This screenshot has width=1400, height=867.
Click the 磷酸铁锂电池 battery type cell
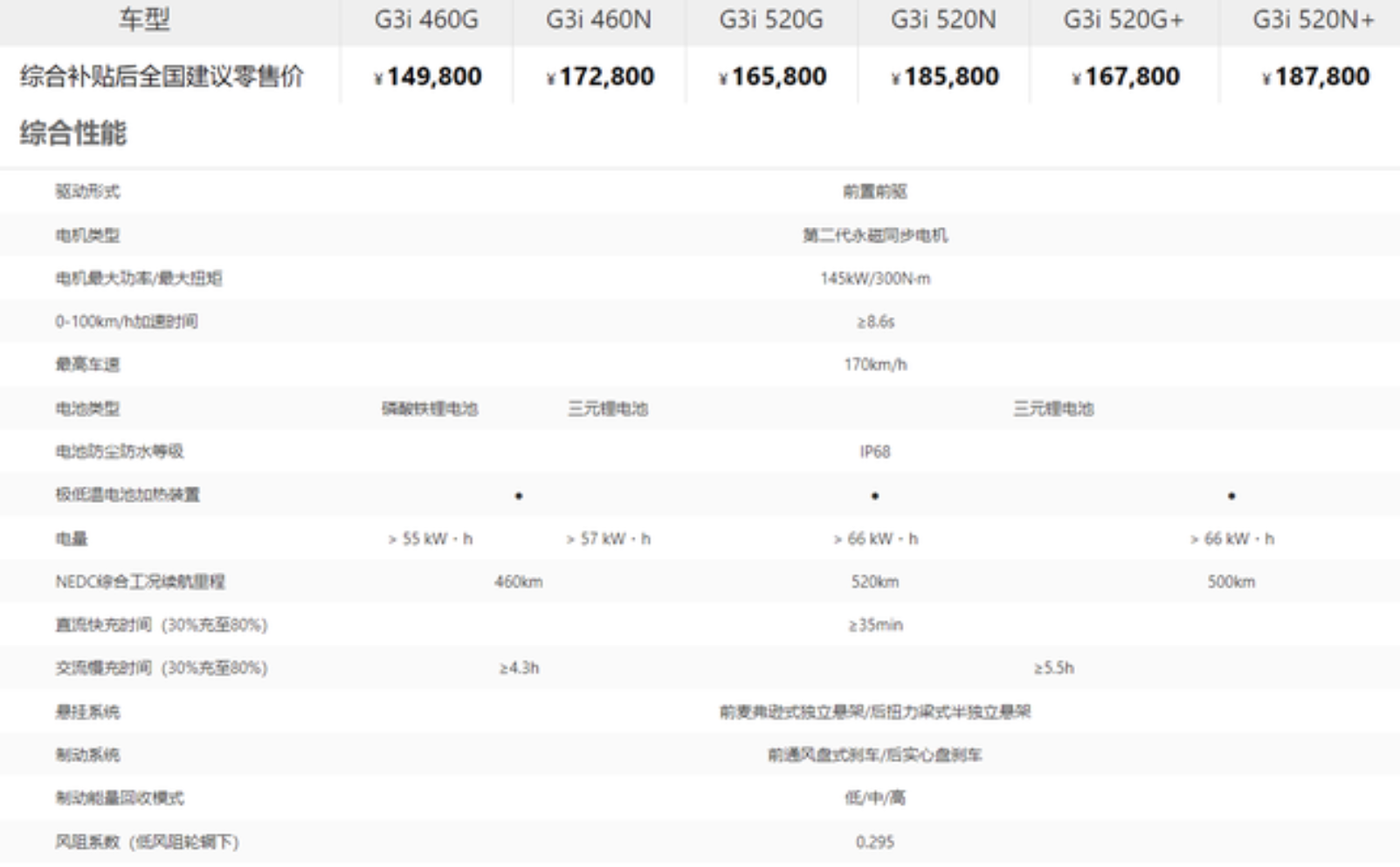[430, 409]
